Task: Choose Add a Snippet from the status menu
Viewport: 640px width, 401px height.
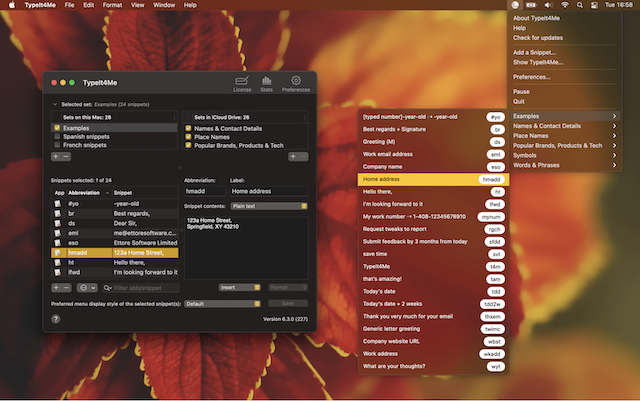Action: (533, 52)
